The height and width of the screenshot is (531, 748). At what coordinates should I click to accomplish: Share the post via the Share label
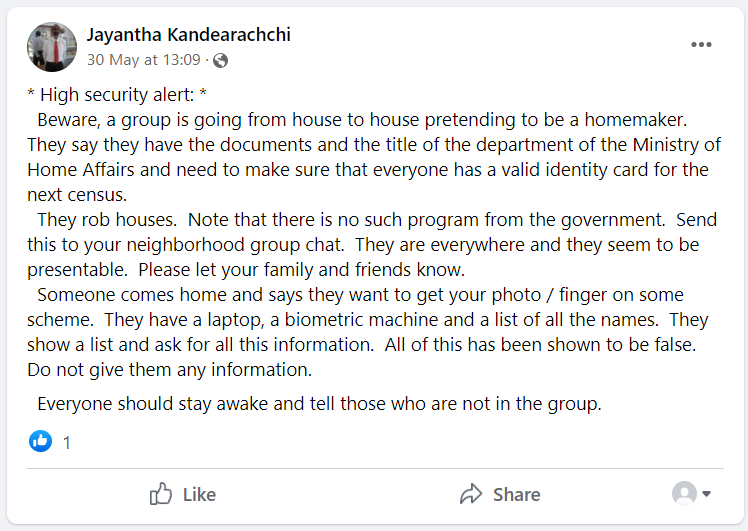coord(517,495)
